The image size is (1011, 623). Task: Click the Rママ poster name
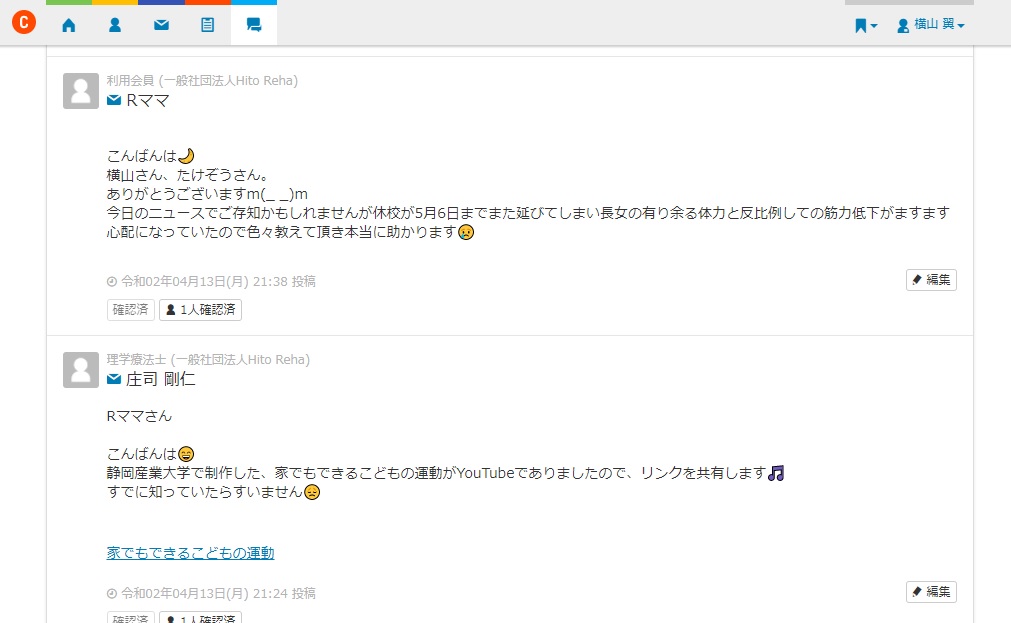coord(148,100)
